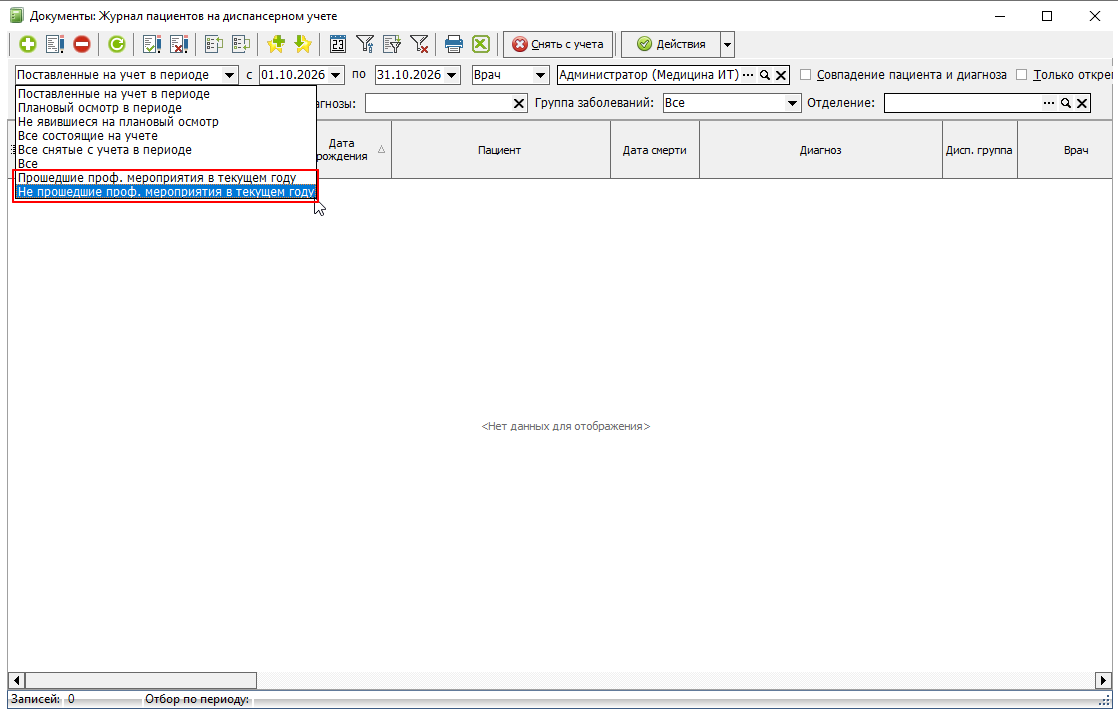Select Не явившиеся на плановый осмотр option

point(165,122)
